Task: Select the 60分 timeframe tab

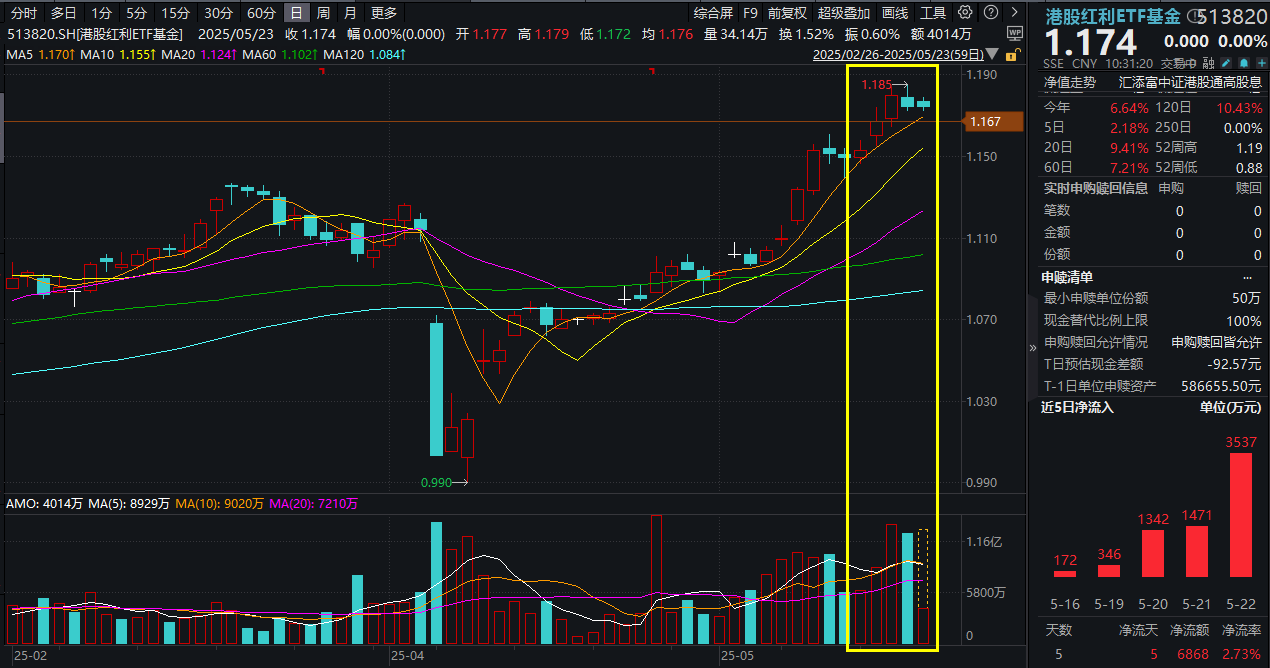Action: click(261, 13)
